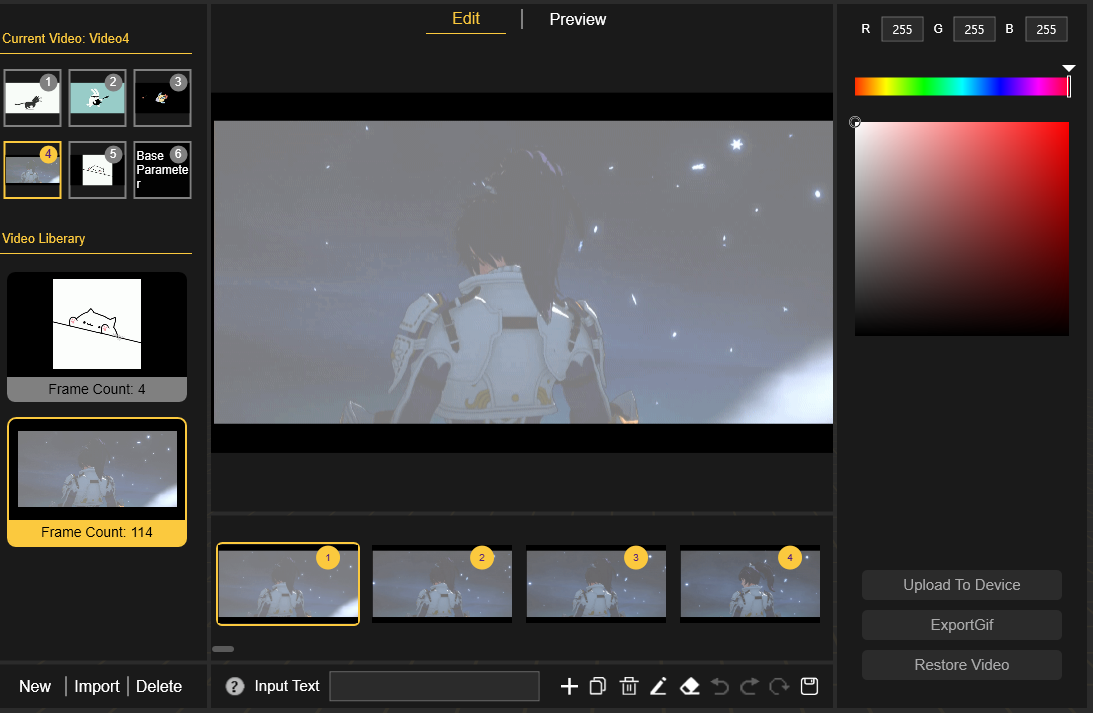Select video slot 1 thumbnail
This screenshot has width=1093, height=713.
click(32, 98)
